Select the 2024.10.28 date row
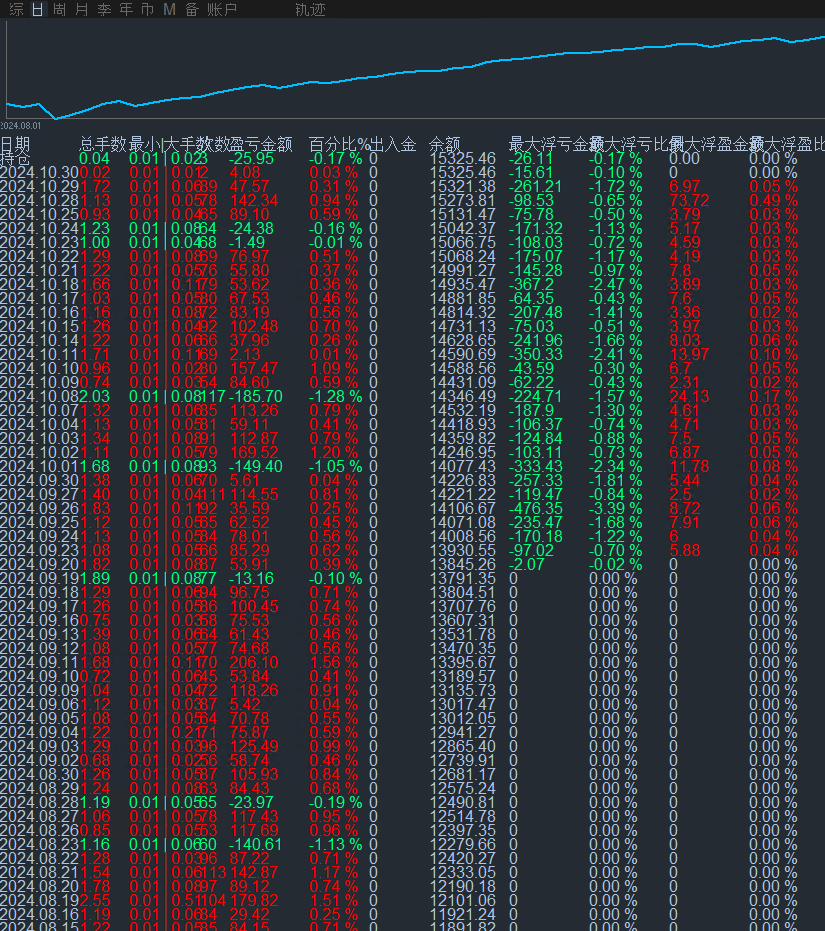Image resolution: width=825 pixels, height=931 pixels. pyautogui.click(x=412, y=201)
